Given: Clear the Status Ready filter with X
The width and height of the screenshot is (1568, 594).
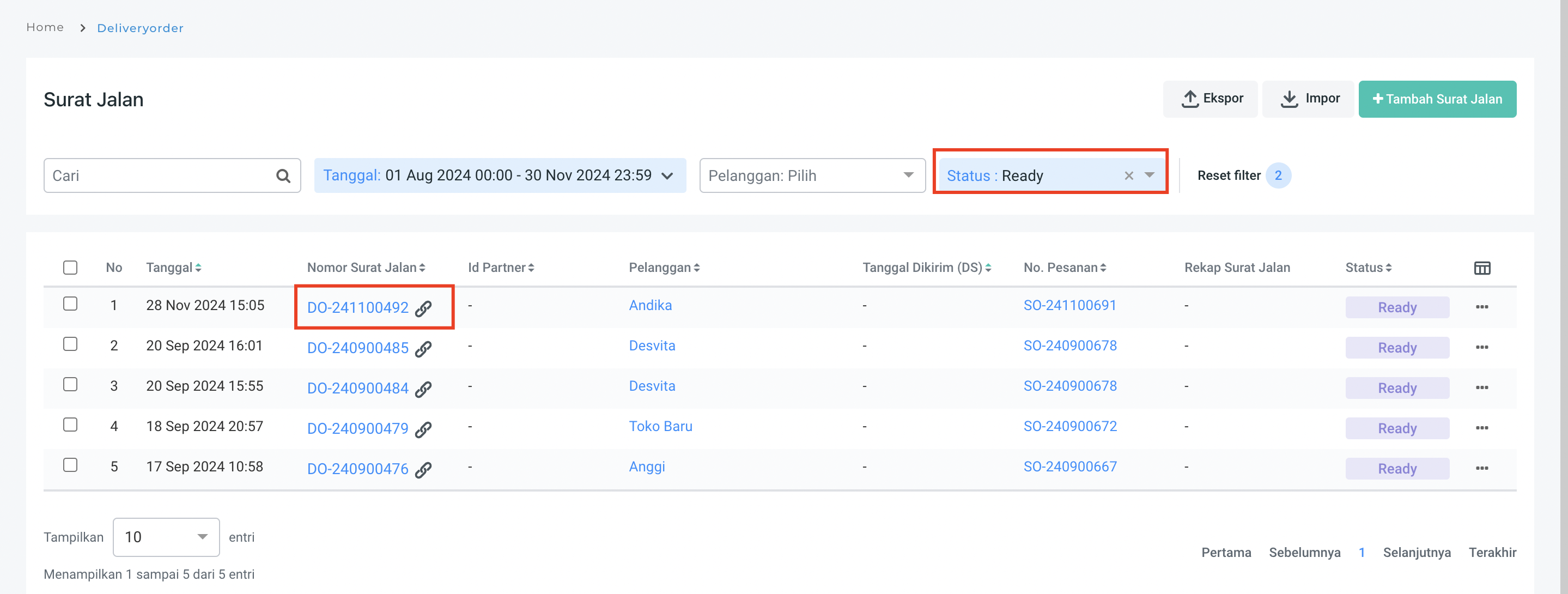Looking at the screenshot, I should [x=1128, y=176].
